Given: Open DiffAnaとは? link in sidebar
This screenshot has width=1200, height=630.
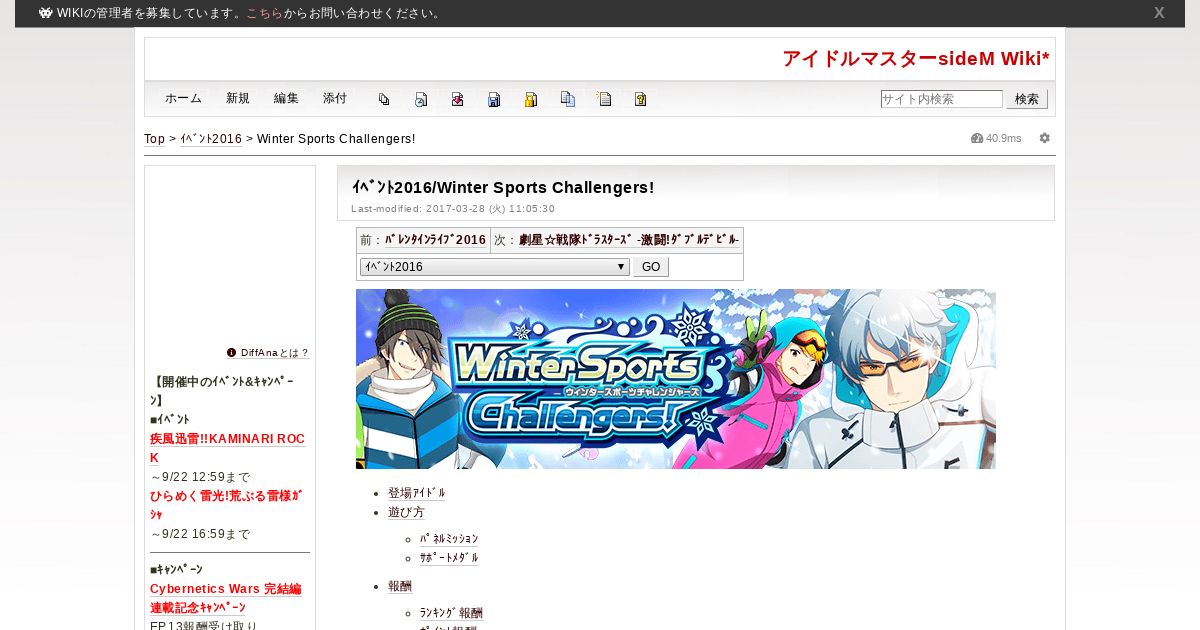Looking at the screenshot, I should pyautogui.click(x=275, y=353).
